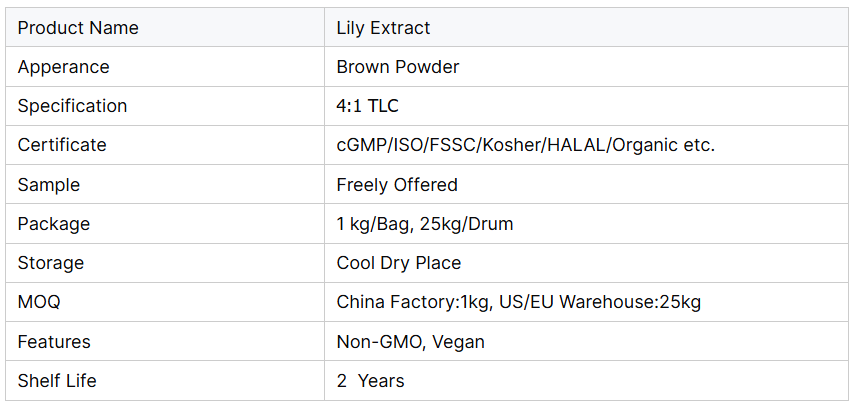
Task: Select the 'Freely Offered' text
Action: pos(397,185)
